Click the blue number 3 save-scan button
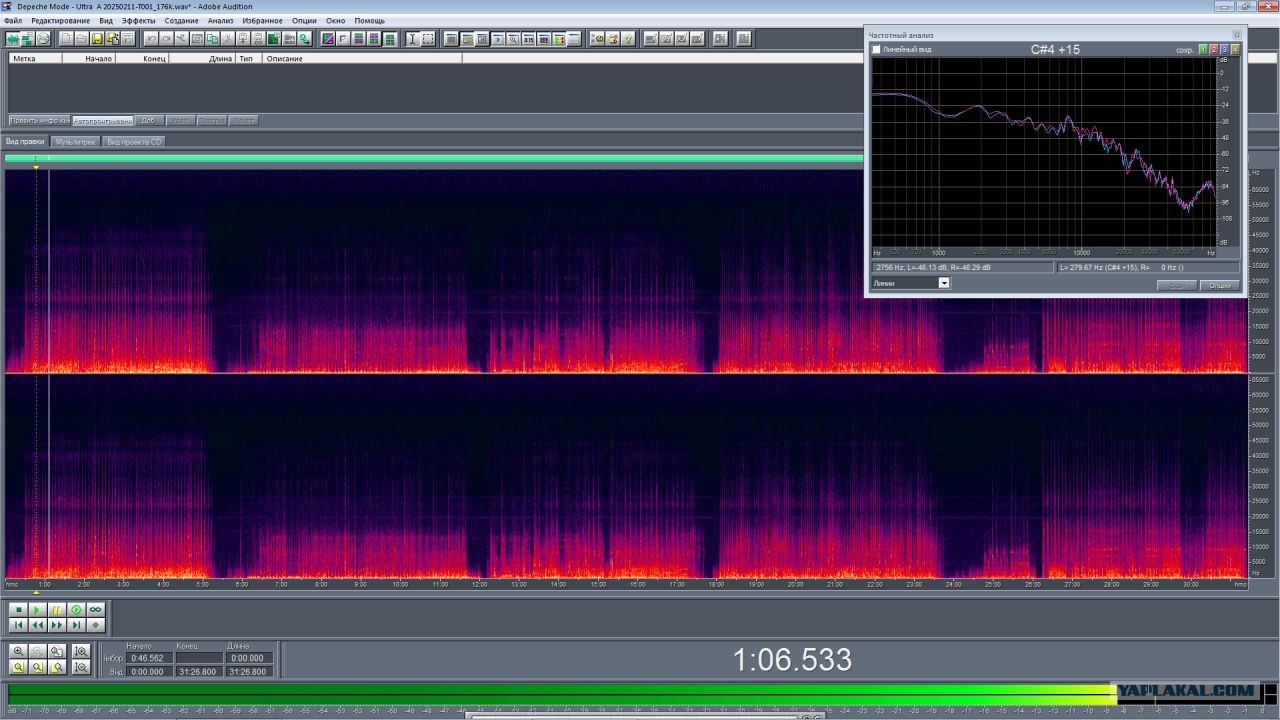The width and height of the screenshot is (1280, 720). click(x=1225, y=49)
